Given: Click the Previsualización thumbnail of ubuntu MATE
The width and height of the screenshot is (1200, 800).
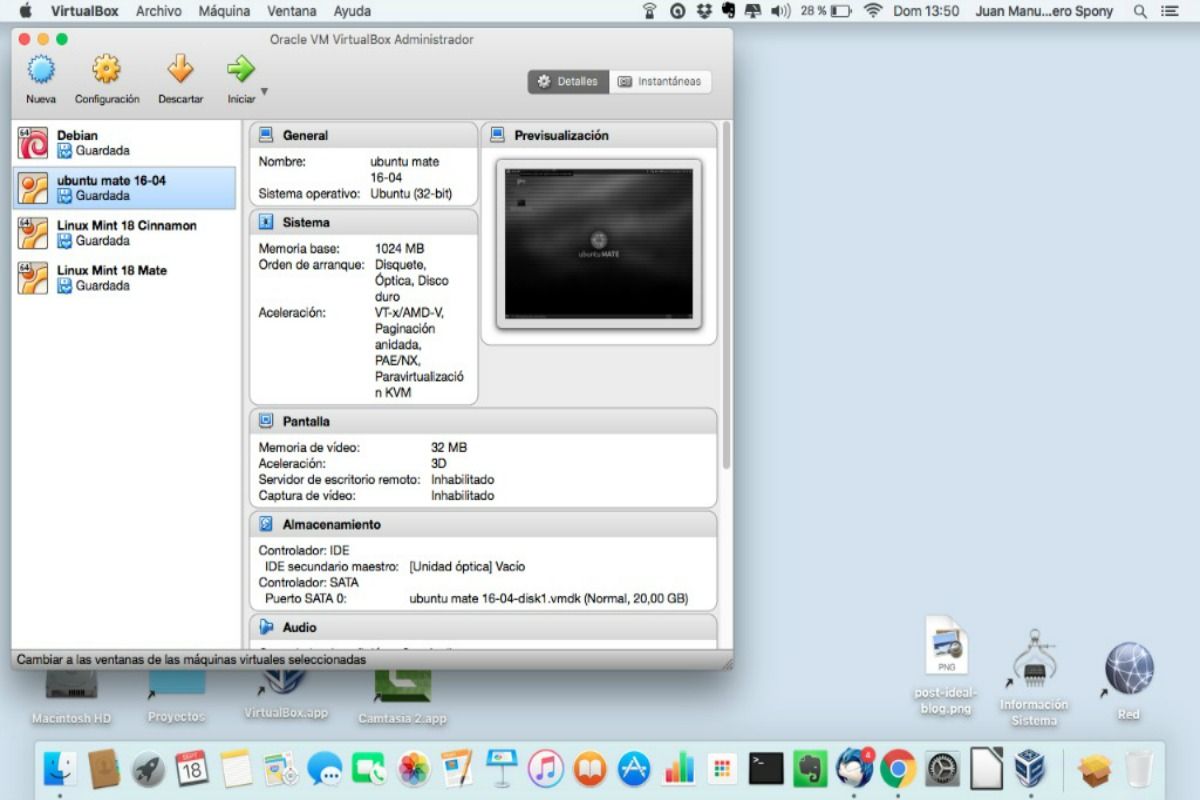Looking at the screenshot, I should pyautogui.click(x=598, y=243).
